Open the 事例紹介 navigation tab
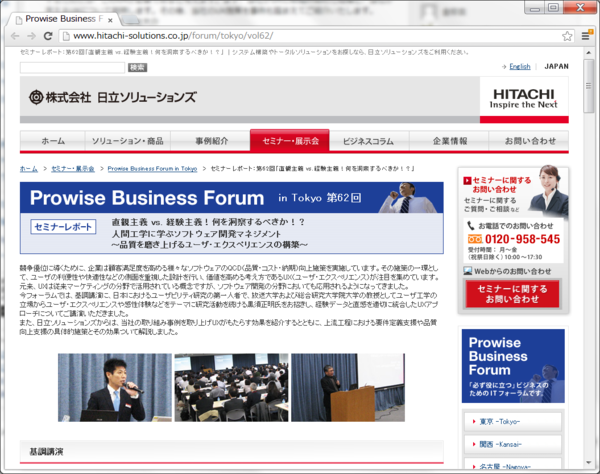This screenshot has width=600, height=474. click(x=211, y=141)
